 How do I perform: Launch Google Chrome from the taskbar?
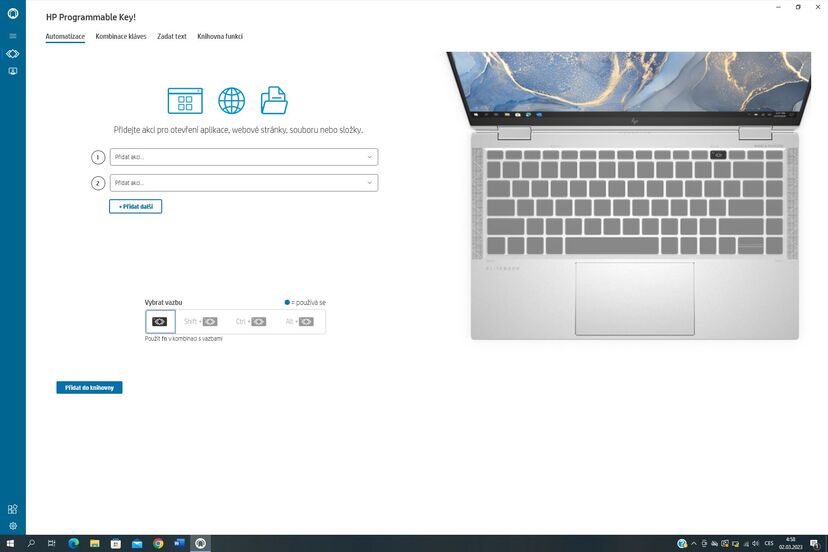click(x=158, y=543)
